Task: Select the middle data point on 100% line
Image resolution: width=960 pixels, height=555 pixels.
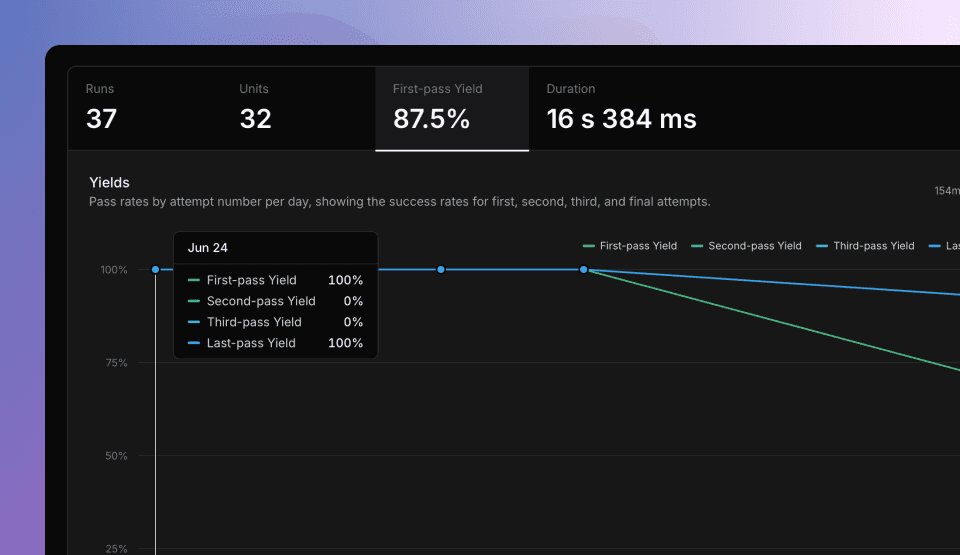Action: click(x=441, y=269)
